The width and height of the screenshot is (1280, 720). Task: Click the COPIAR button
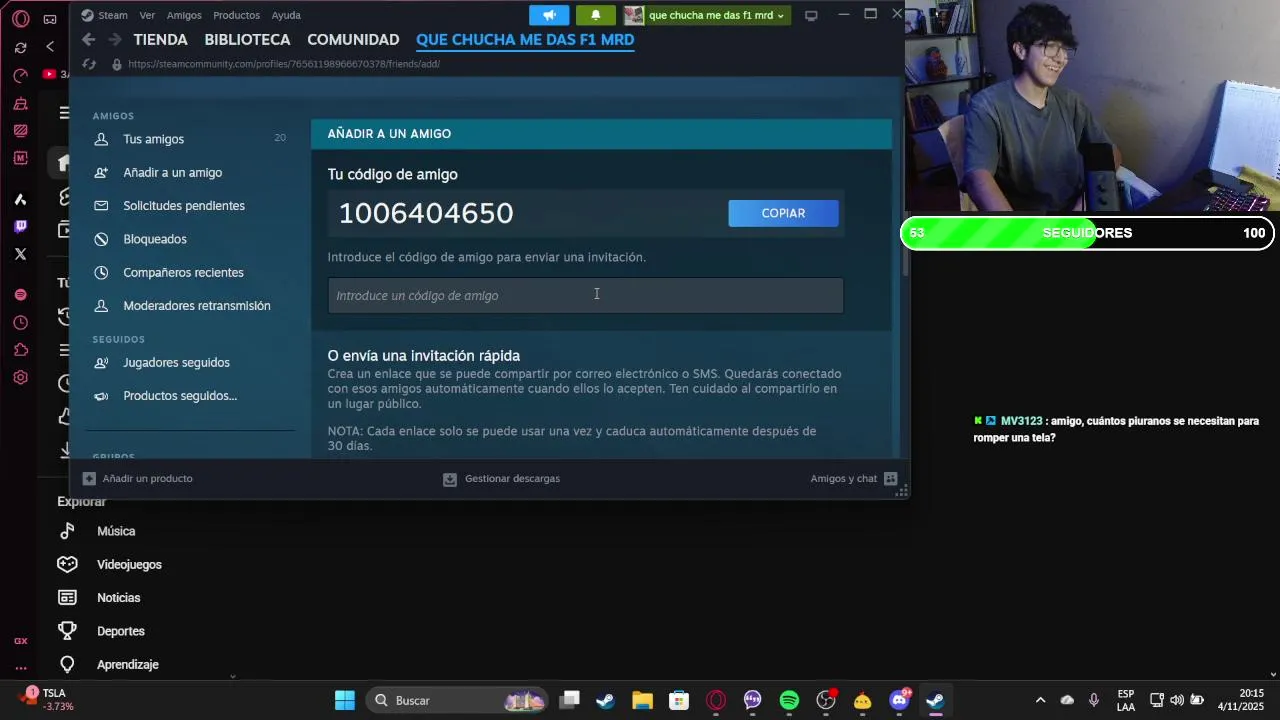(x=783, y=213)
